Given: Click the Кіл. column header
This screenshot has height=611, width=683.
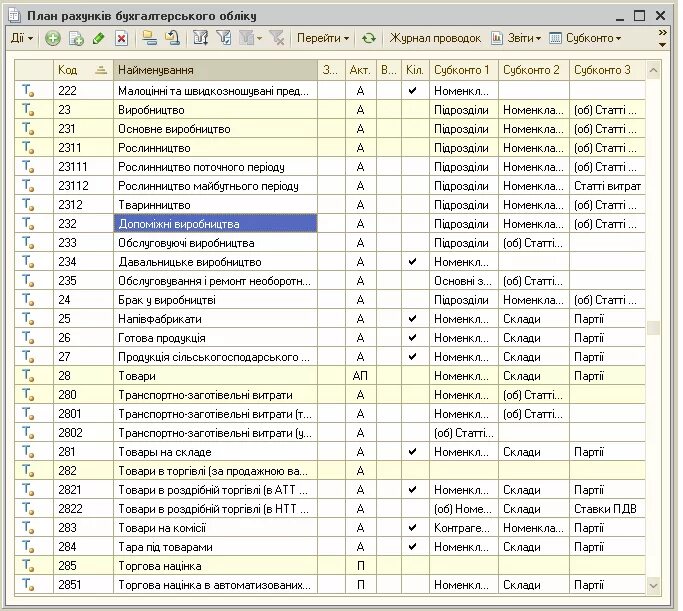Looking at the screenshot, I should coord(415,70).
